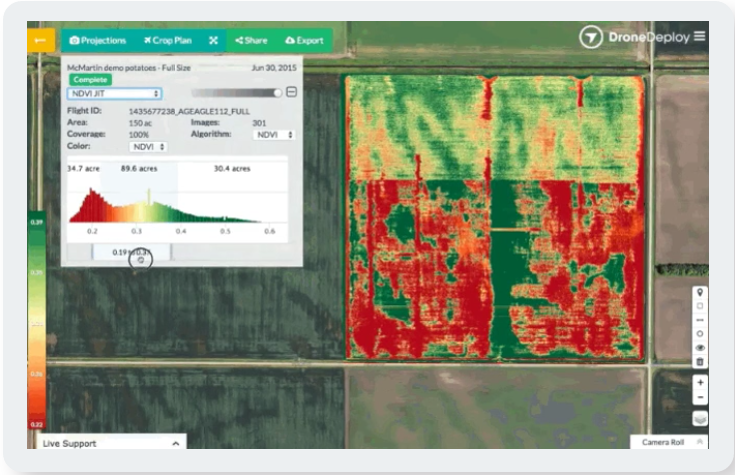735x475 pixels.
Task: Open the Crop Plan tab
Action: click(x=168, y=41)
